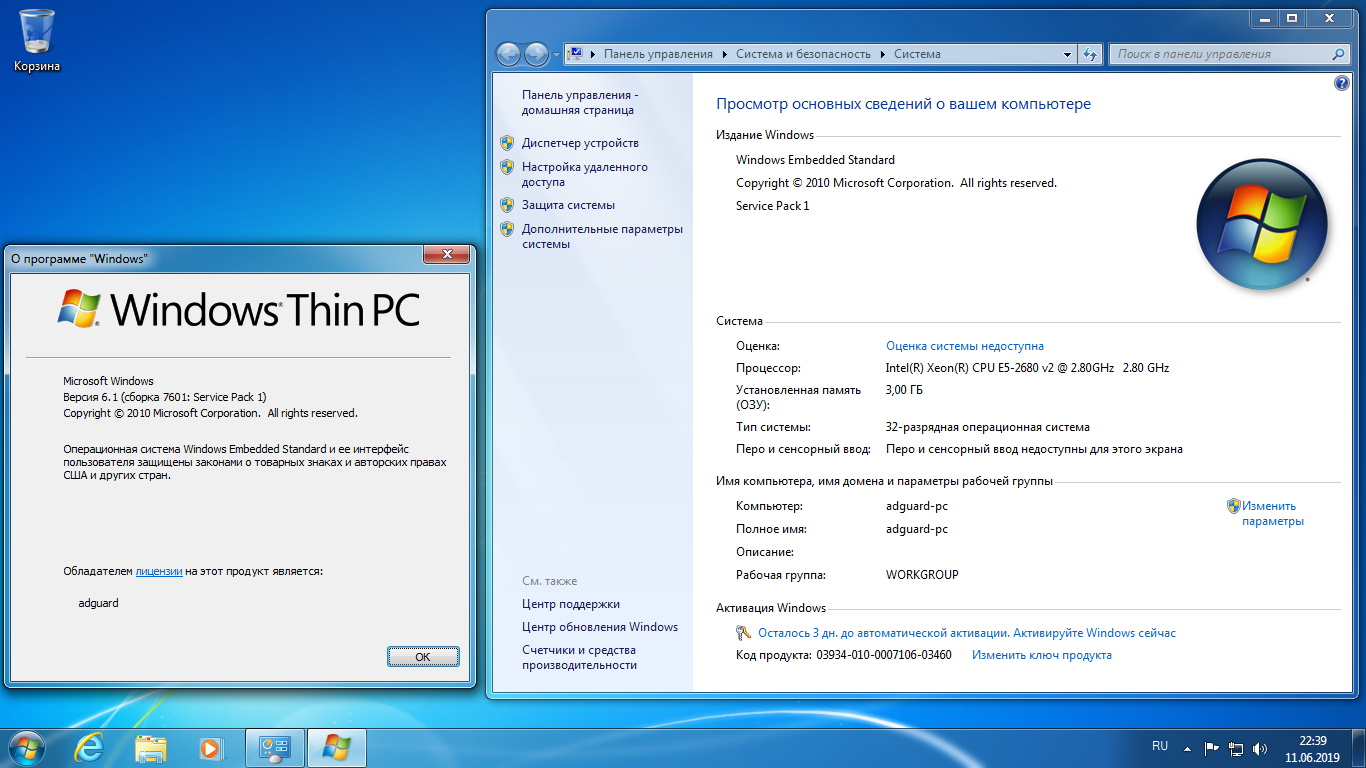Launch Internet Explorer from the taskbar
The width and height of the screenshot is (1366, 768).
[x=90, y=748]
